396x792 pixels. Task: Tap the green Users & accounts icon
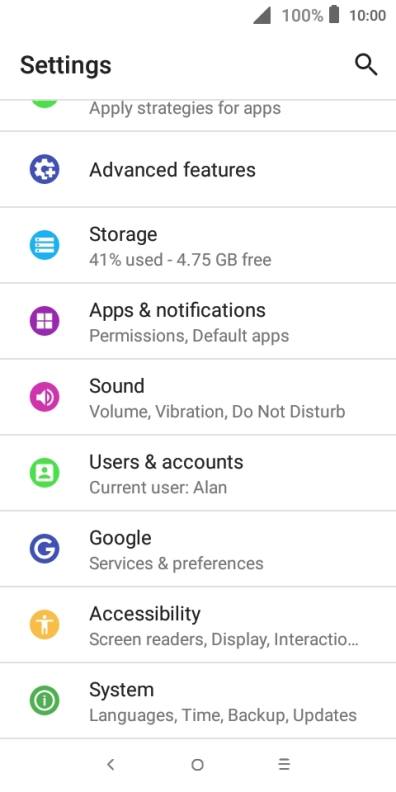click(44, 473)
